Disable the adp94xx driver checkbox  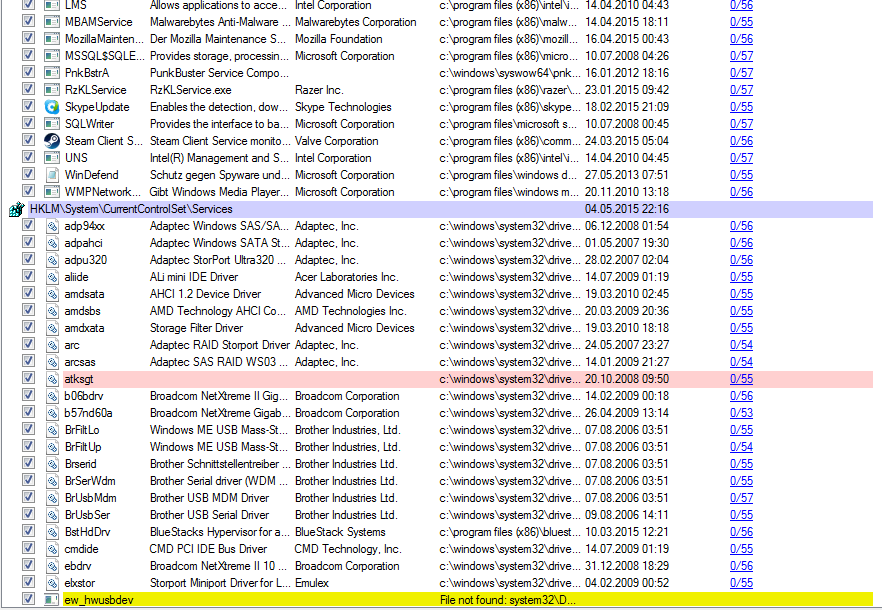(x=28, y=226)
